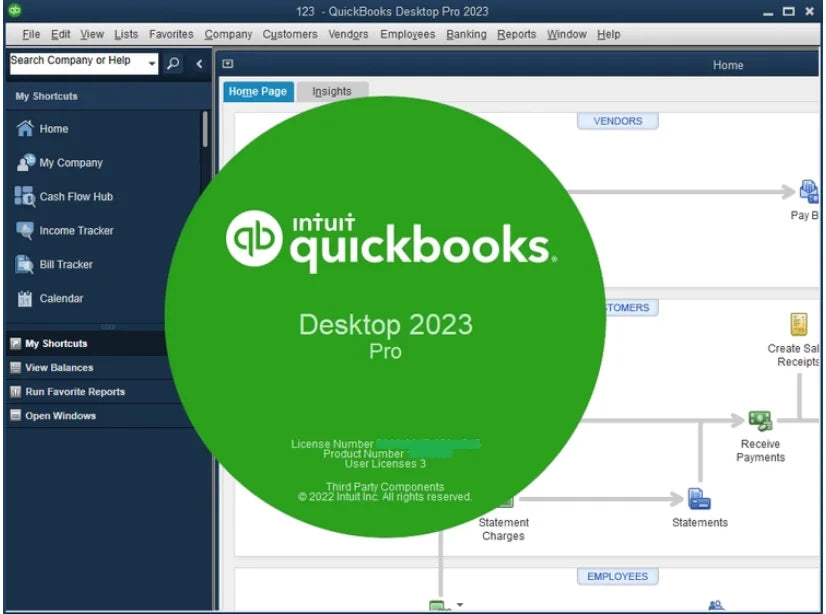
Task: Open the Favorites menu
Action: pyautogui.click(x=171, y=34)
